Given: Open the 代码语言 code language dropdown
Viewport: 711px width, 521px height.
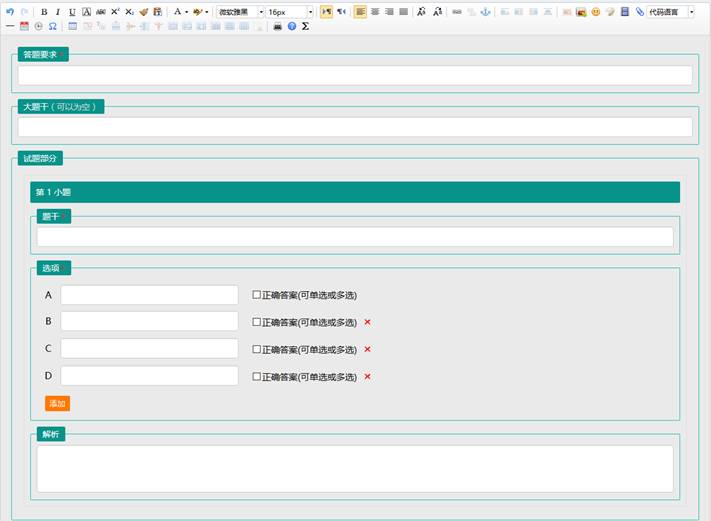Looking at the screenshot, I should click(670, 12).
